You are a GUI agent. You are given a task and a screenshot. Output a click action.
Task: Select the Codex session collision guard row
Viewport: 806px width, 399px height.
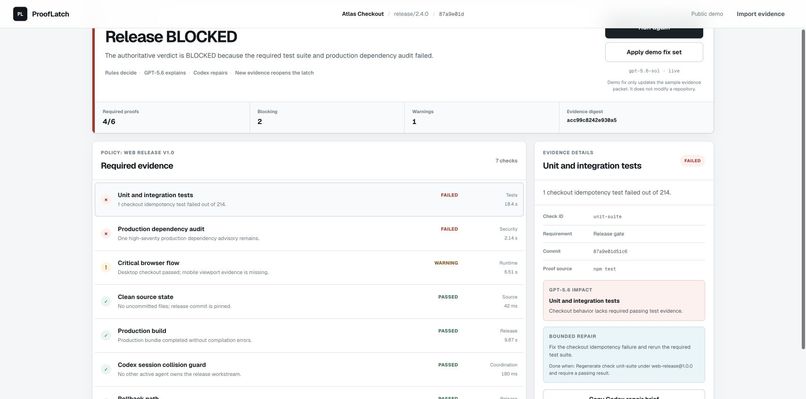309,369
